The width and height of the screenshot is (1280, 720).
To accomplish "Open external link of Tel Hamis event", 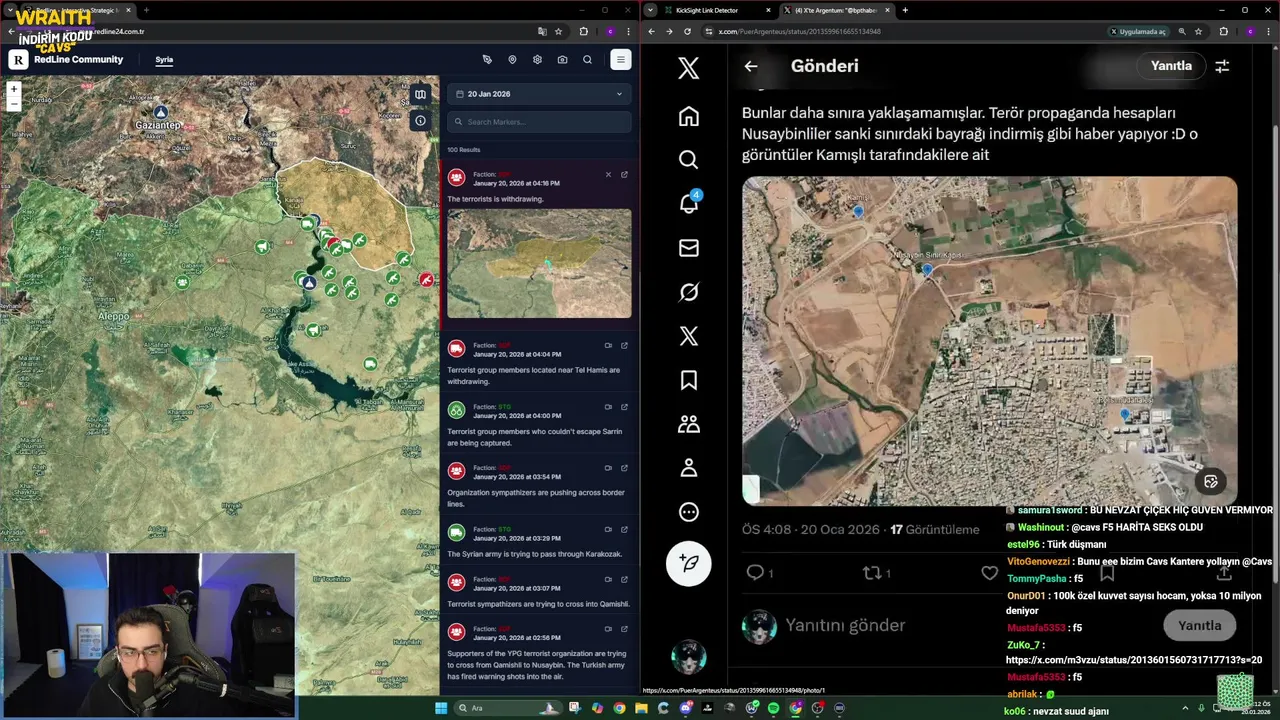I will click(x=624, y=346).
